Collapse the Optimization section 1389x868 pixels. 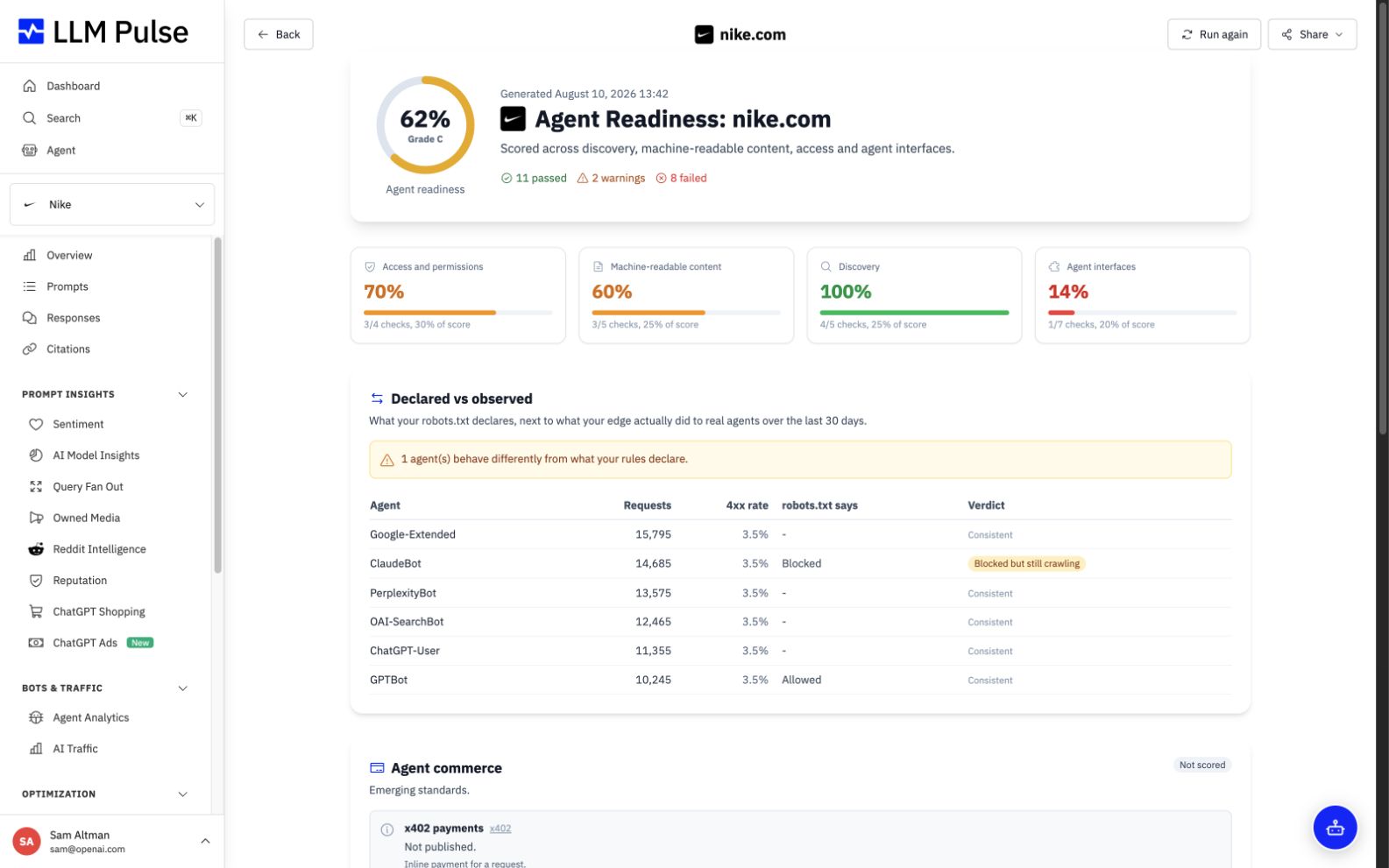point(183,794)
